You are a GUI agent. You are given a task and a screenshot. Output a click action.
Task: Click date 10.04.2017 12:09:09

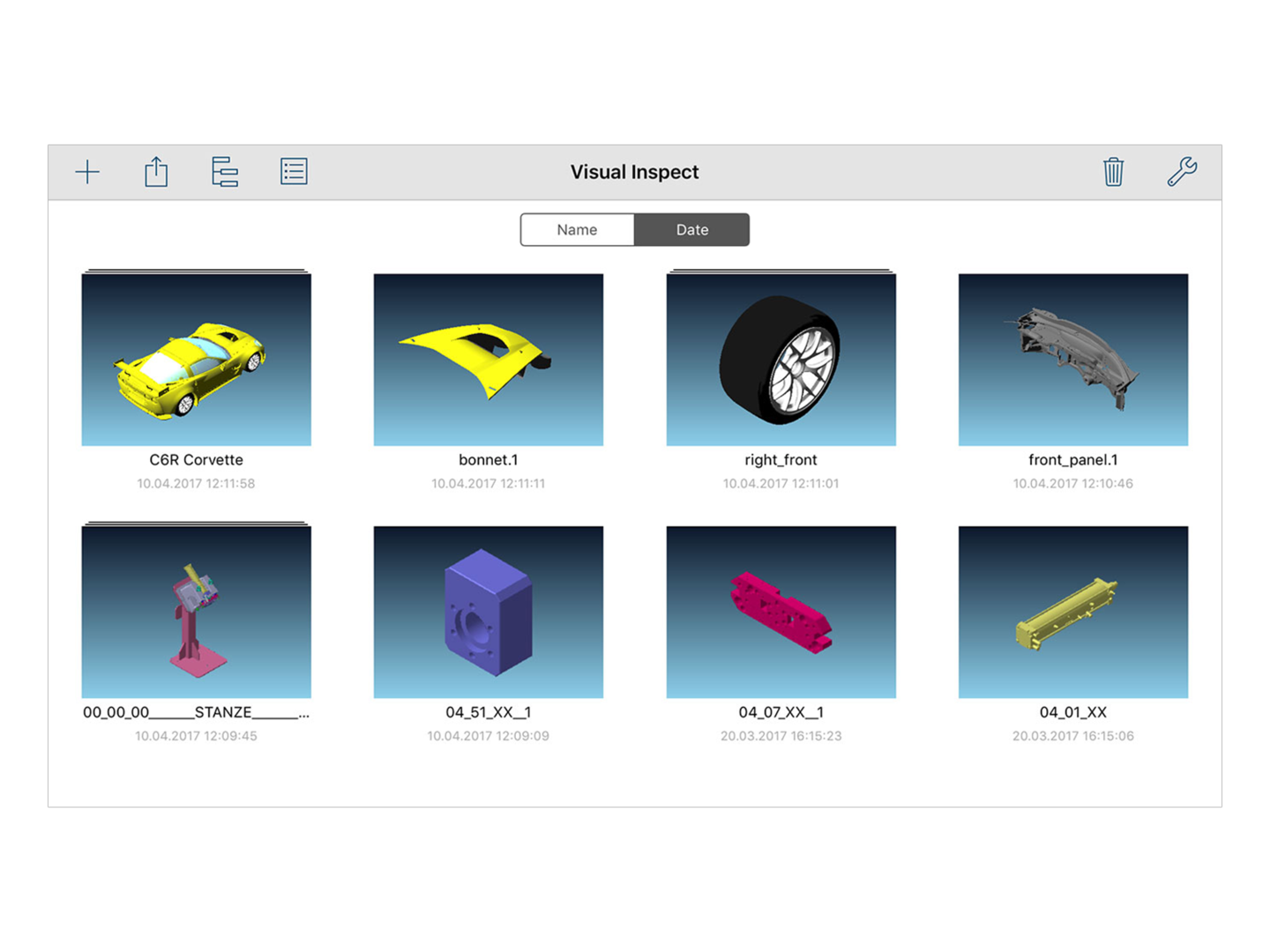click(x=489, y=736)
